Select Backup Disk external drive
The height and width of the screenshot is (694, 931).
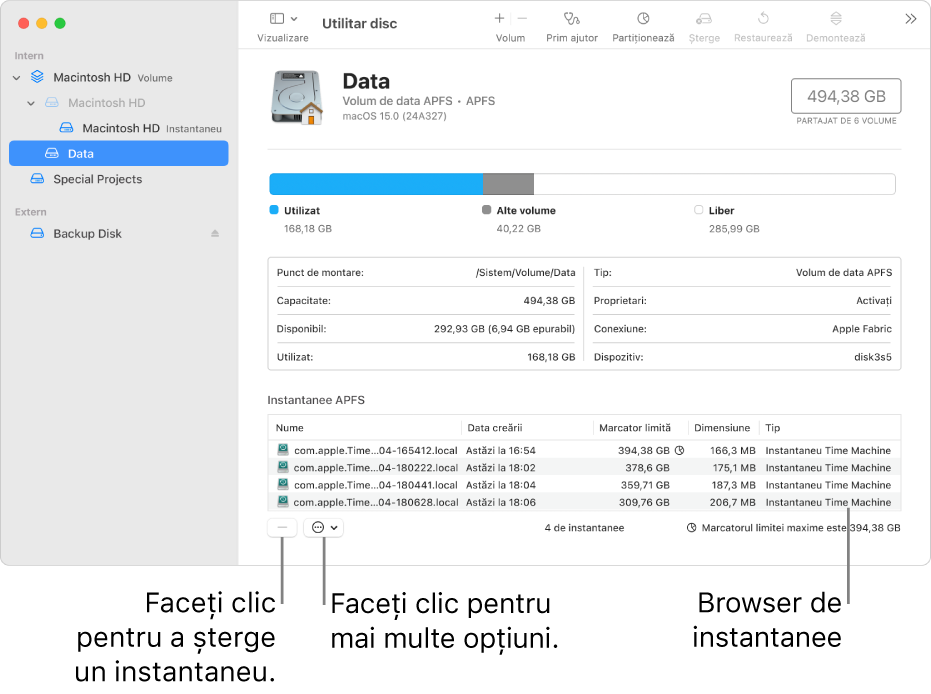pos(87,233)
